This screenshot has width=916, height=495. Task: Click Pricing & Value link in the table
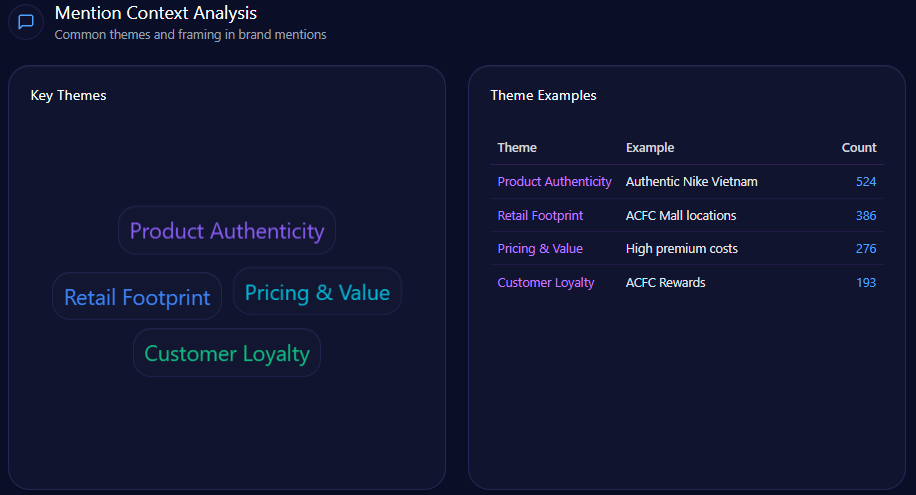click(x=540, y=249)
